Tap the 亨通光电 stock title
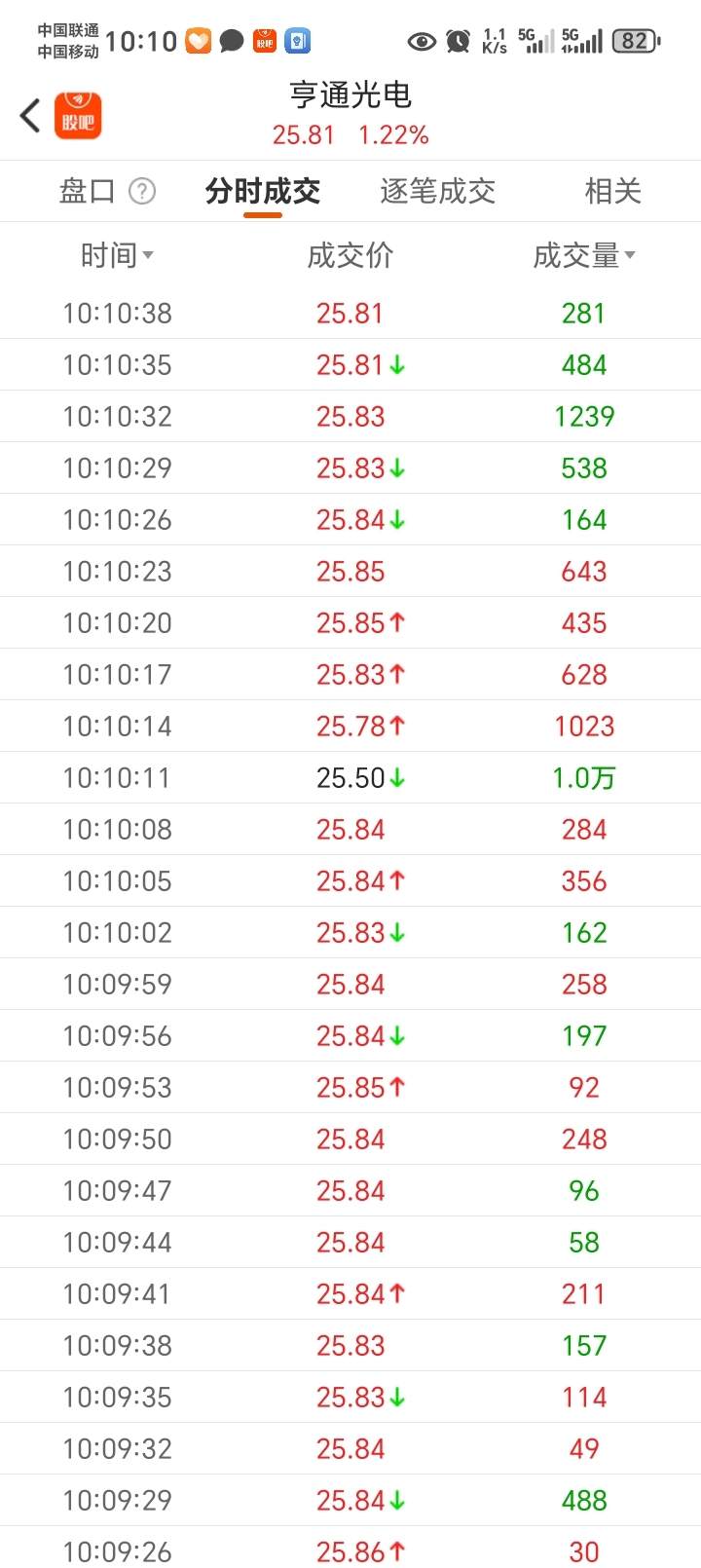 click(350, 94)
